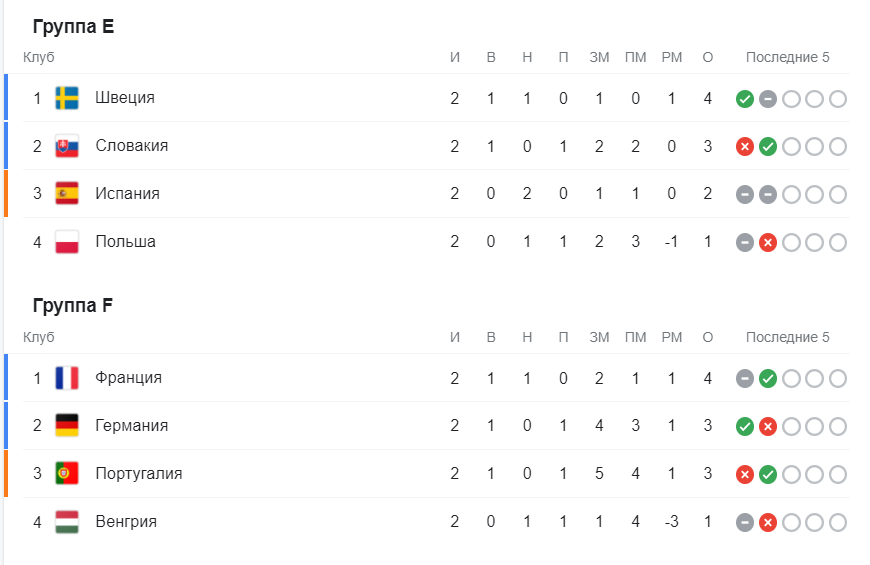Click Spain's first grey draw icon
The height and width of the screenshot is (565, 870).
[745, 195]
